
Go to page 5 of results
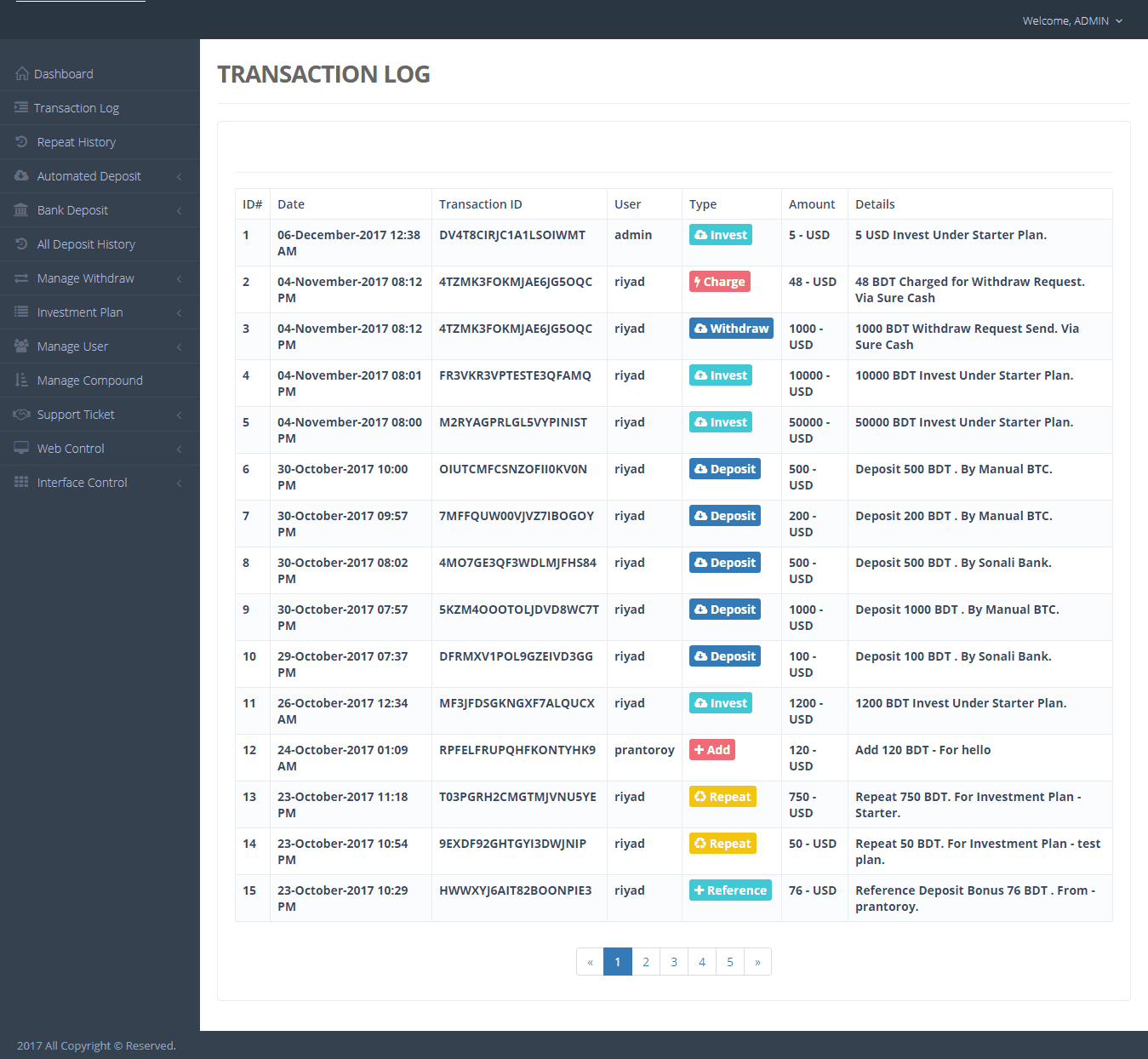pyautogui.click(x=730, y=962)
